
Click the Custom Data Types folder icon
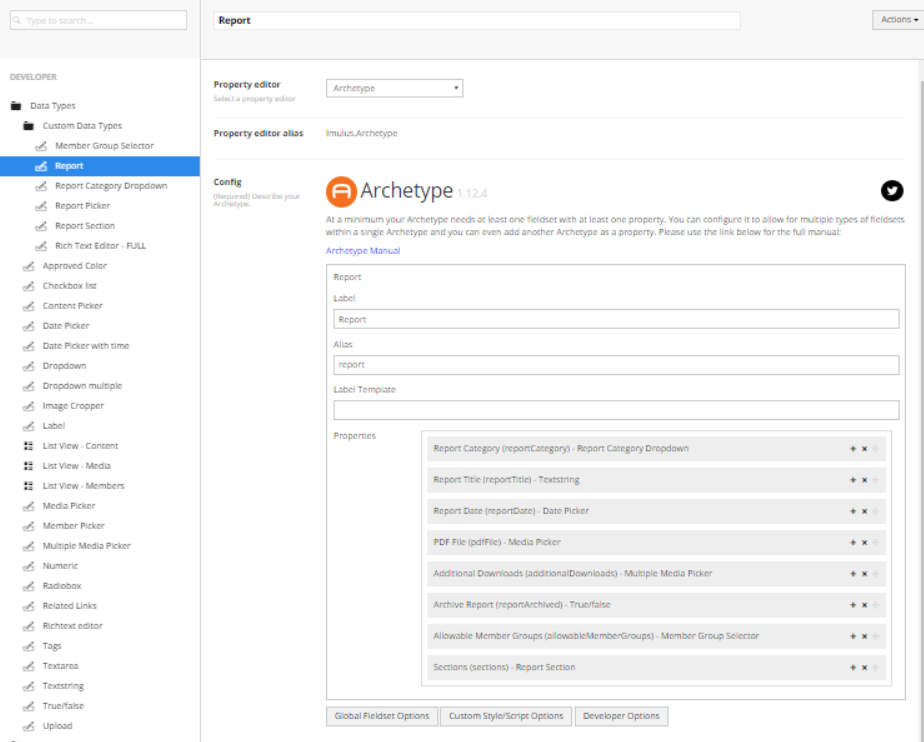(28, 126)
